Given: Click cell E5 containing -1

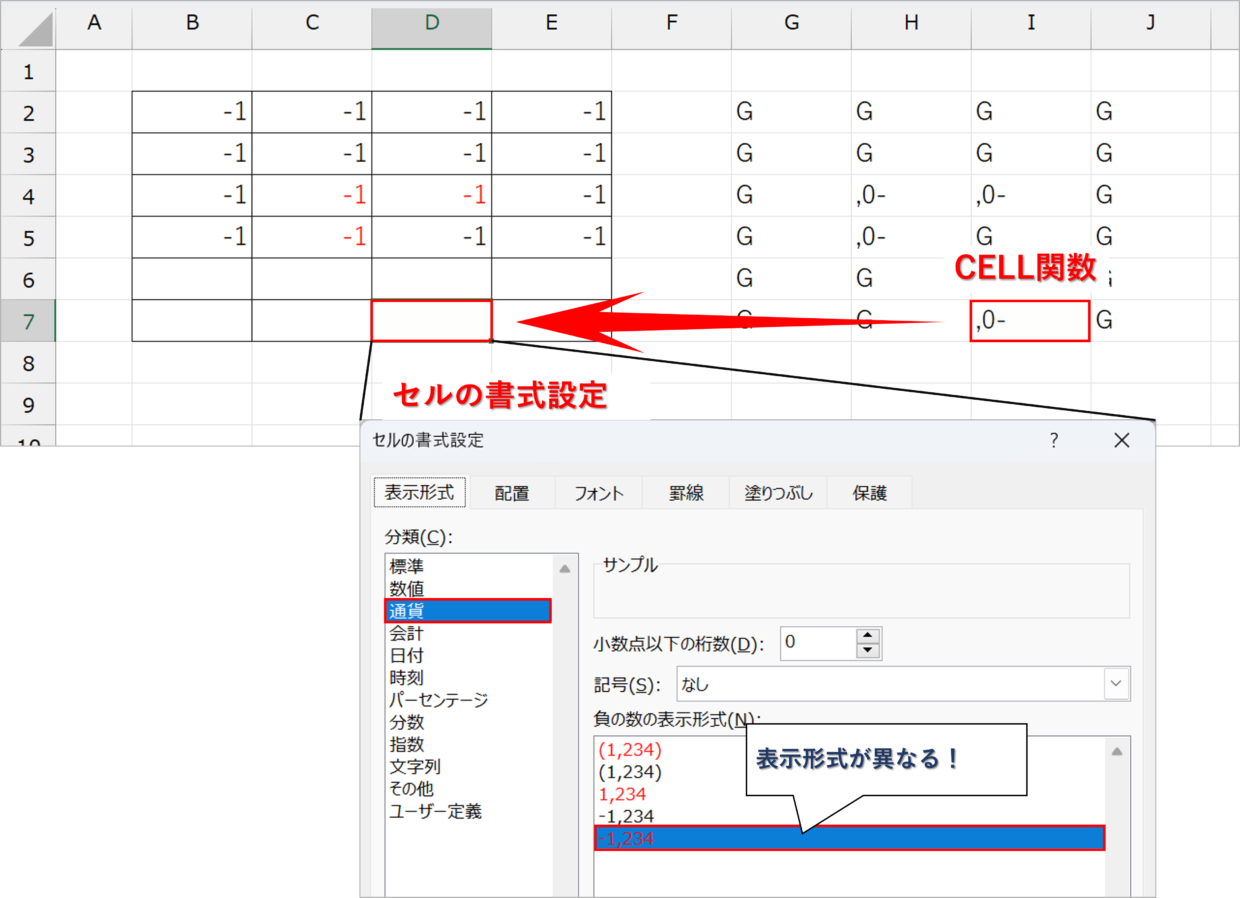Looking at the screenshot, I should point(552,238).
